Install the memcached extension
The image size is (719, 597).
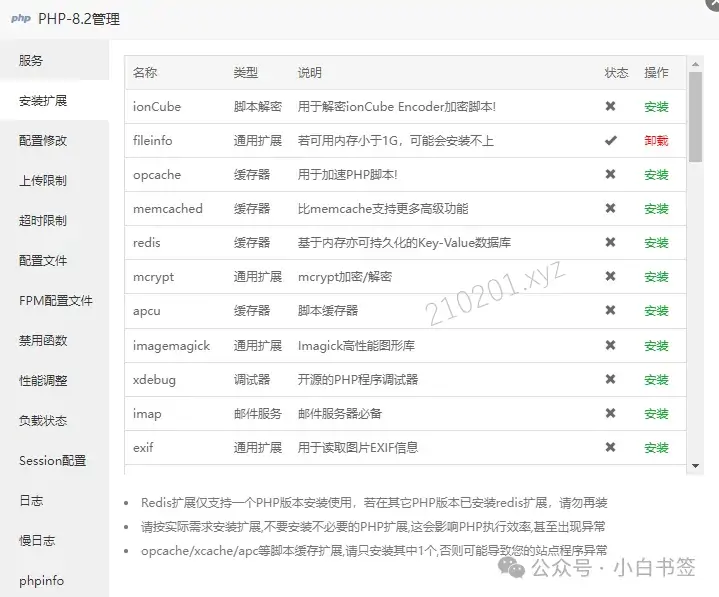[x=656, y=209]
